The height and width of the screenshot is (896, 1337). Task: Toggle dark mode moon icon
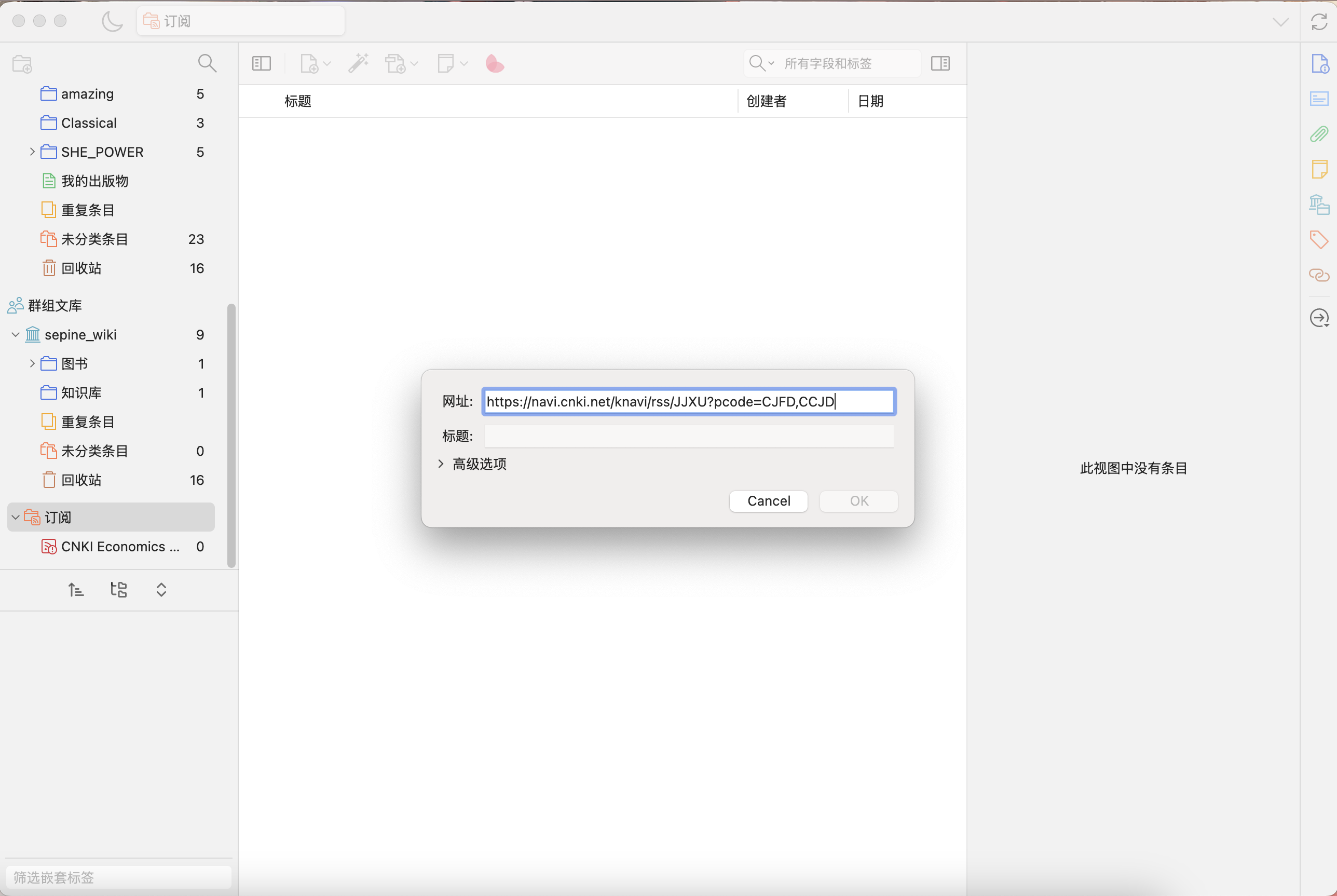click(x=112, y=22)
